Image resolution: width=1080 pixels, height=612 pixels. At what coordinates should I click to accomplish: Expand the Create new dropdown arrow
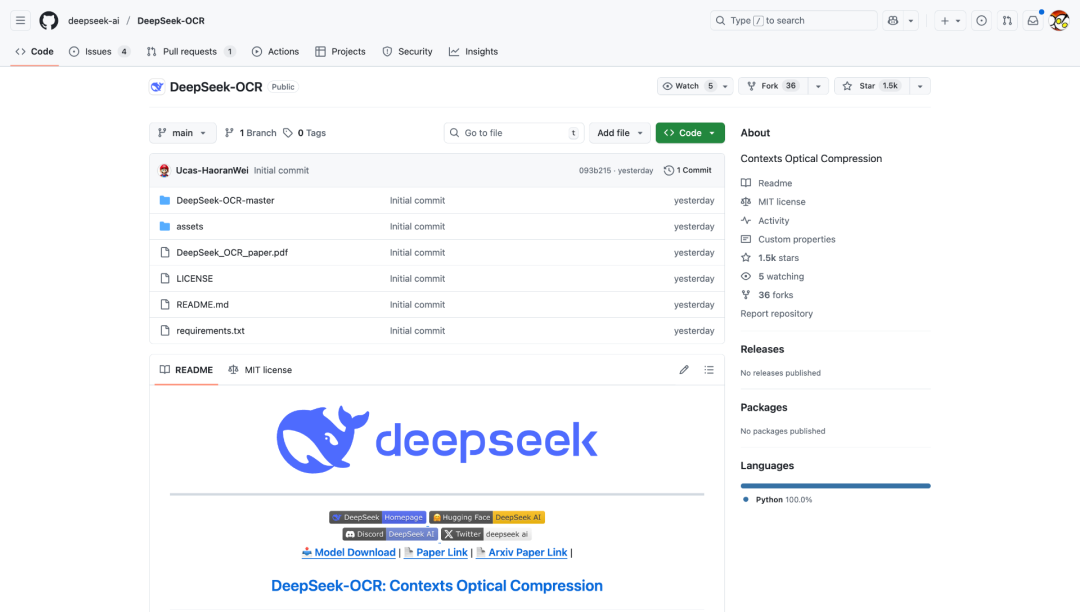click(957, 21)
